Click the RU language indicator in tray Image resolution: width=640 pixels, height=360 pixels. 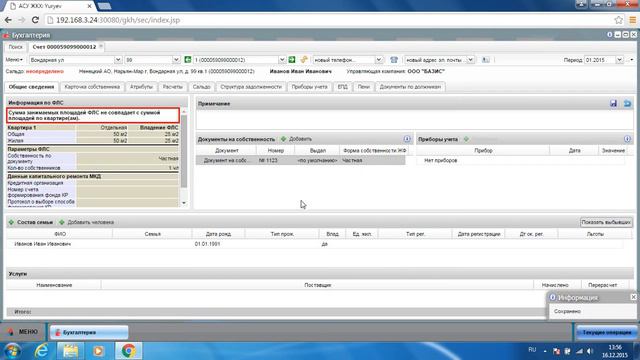click(x=532, y=350)
